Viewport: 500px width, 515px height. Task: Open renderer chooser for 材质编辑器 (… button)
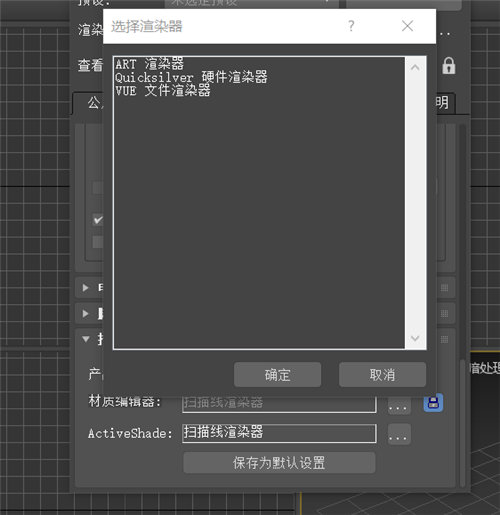tap(399, 406)
